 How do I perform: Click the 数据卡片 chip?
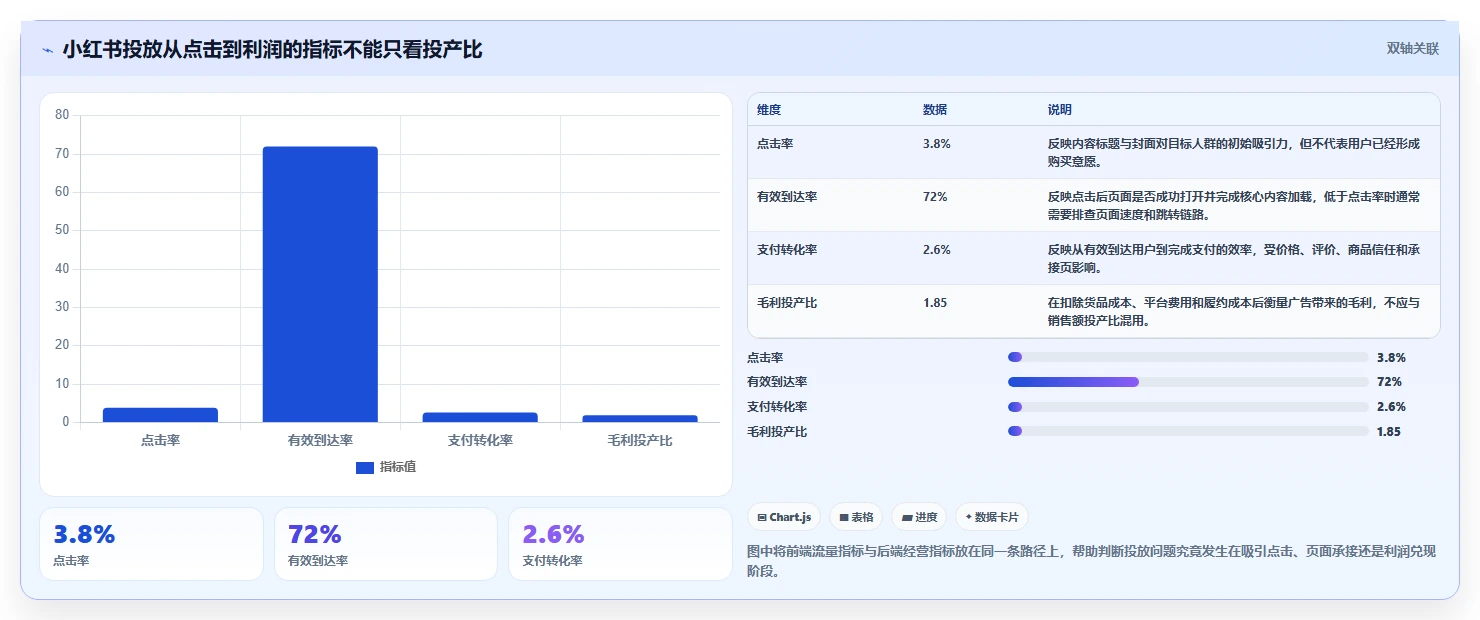tap(992, 517)
